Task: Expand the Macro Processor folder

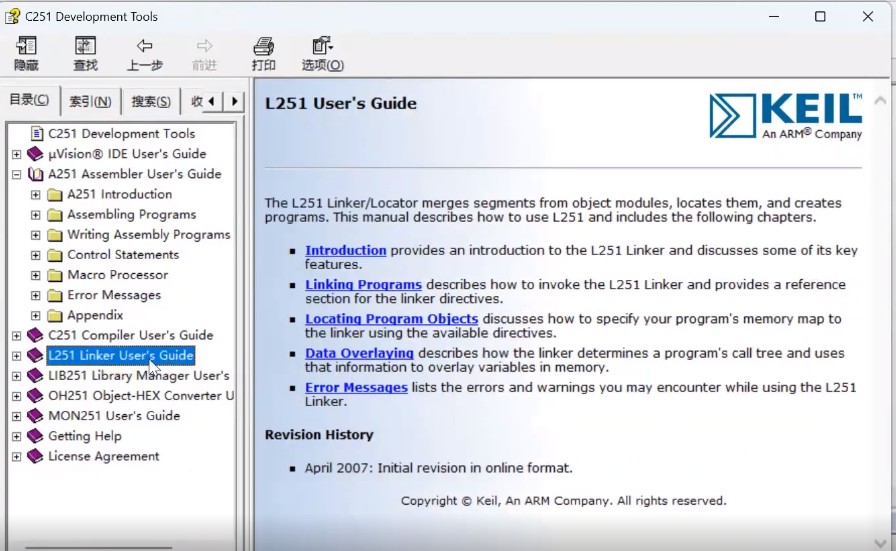Action: pyautogui.click(x=35, y=276)
